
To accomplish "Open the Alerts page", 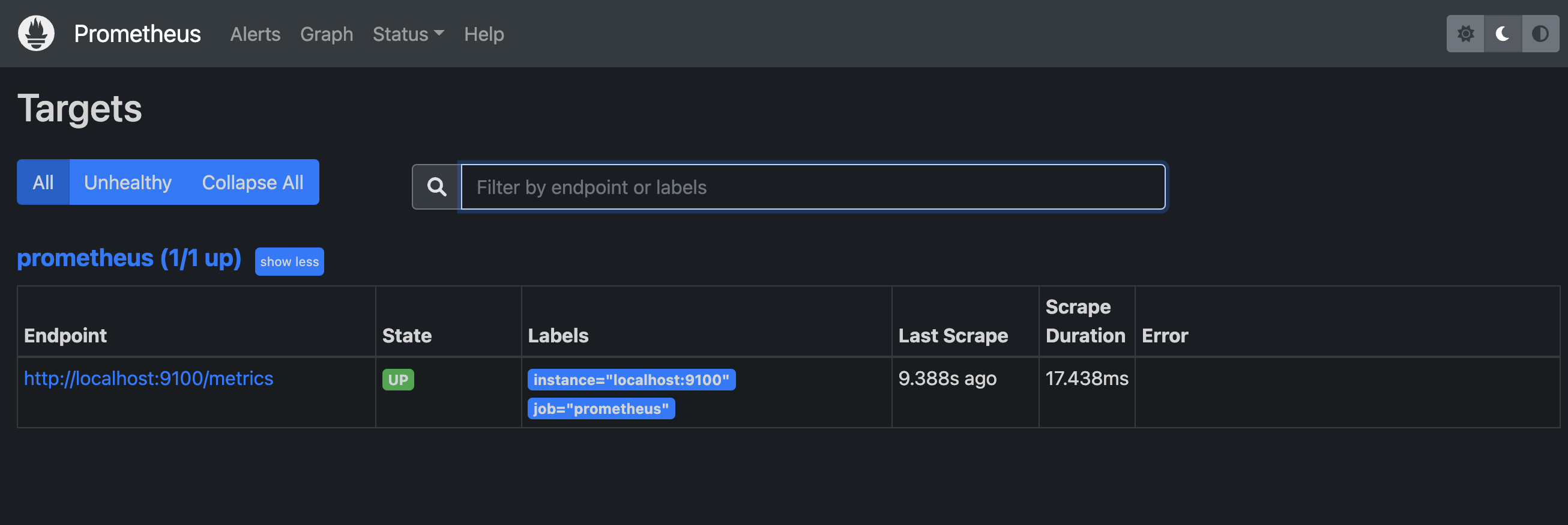I will coord(255,34).
